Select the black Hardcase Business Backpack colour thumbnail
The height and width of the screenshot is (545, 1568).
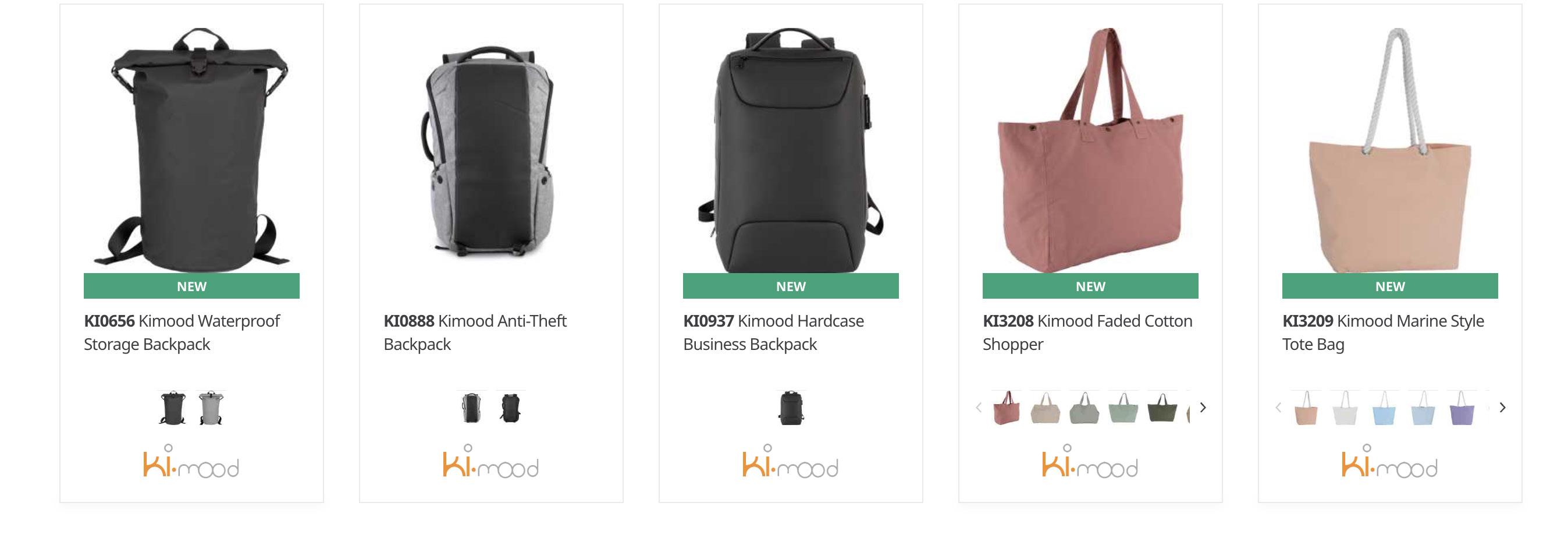pos(791,408)
